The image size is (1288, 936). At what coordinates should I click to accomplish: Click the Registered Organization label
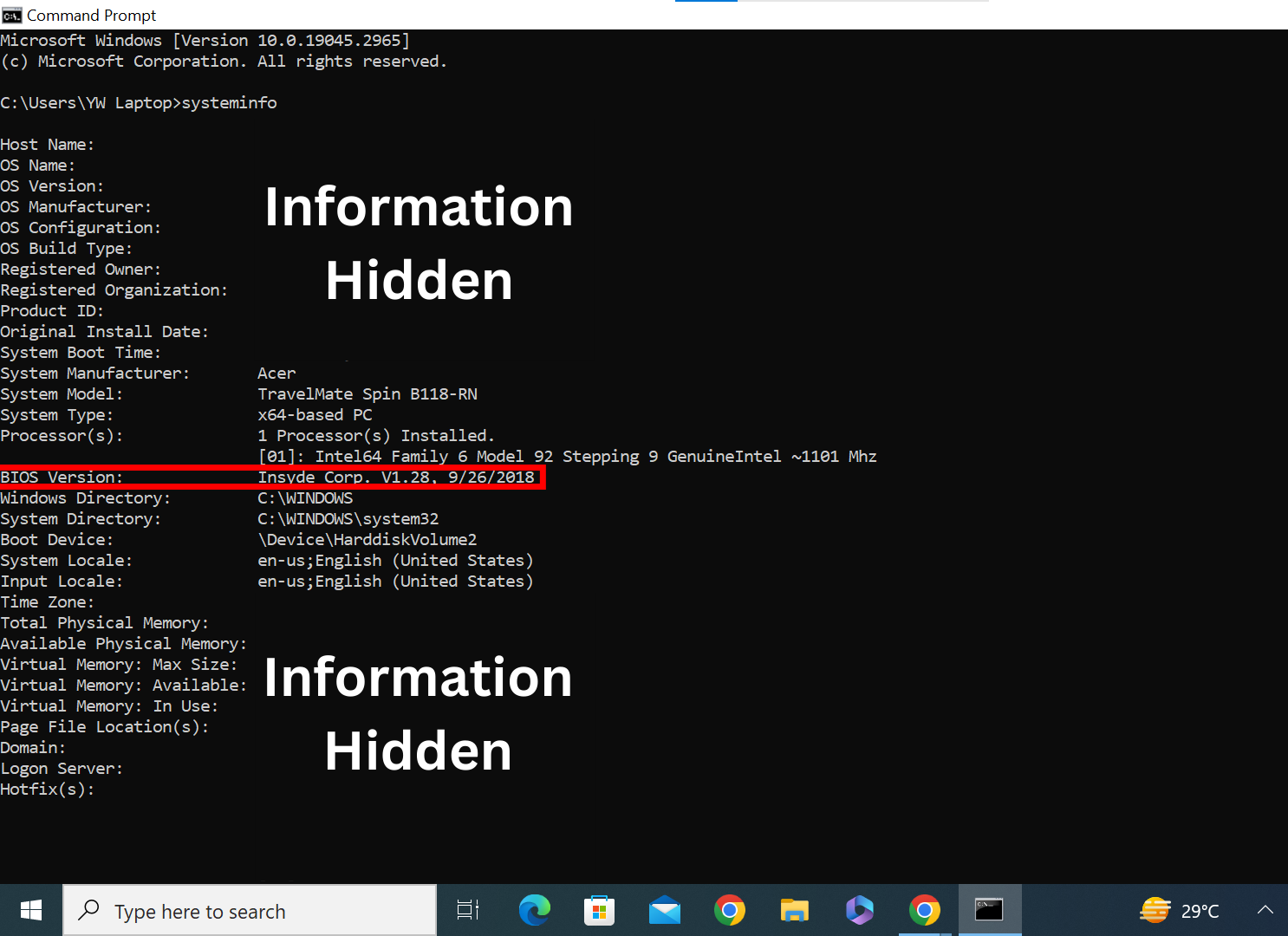click(114, 290)
